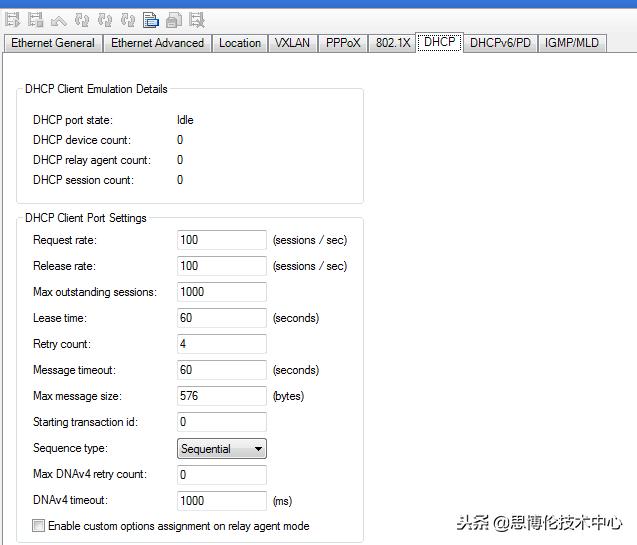Image resolution: width=637 pixels, height=545 pixels.
Task: Click the 'Idle' DHCP port state value
Action: click(x=185, y=120)
